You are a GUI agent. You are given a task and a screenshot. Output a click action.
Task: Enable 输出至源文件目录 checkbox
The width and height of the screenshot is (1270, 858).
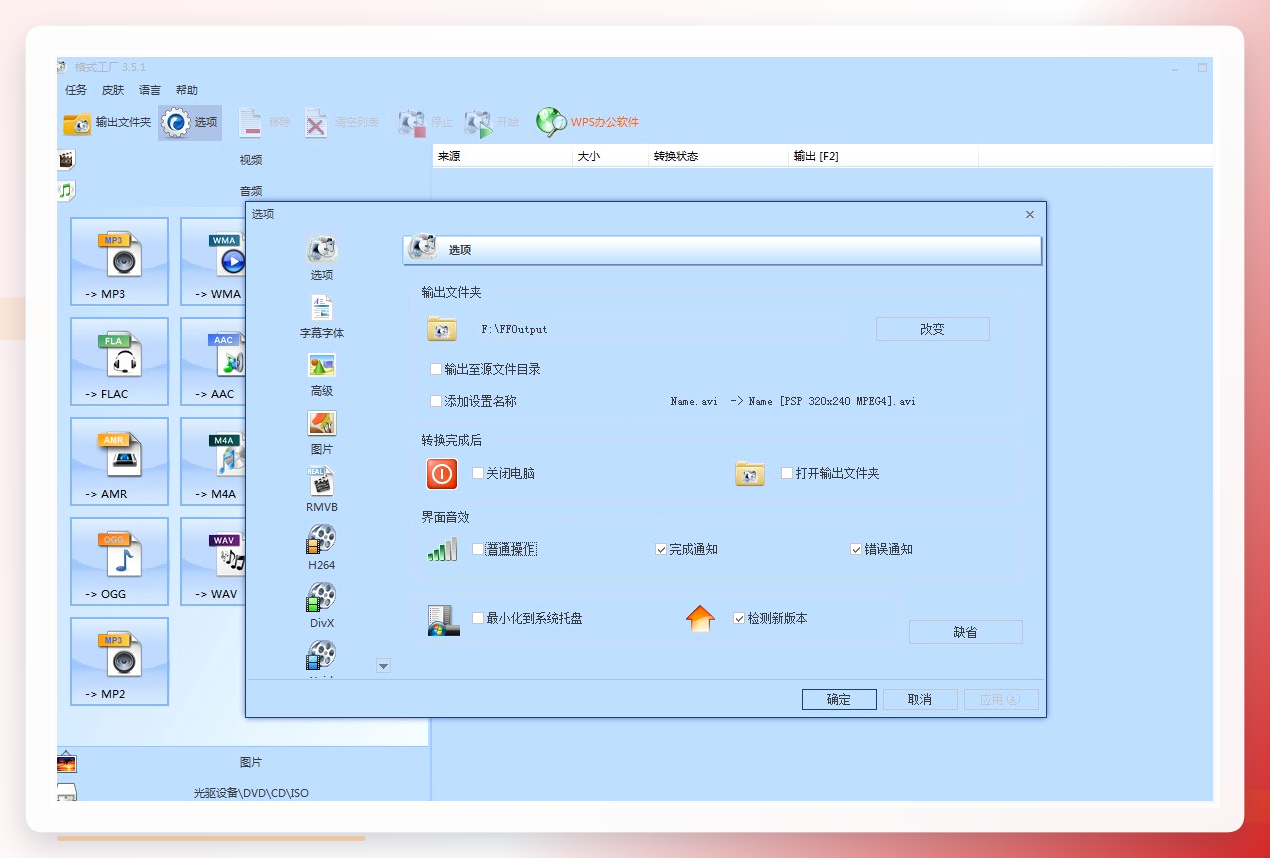(x=436, y=369)
